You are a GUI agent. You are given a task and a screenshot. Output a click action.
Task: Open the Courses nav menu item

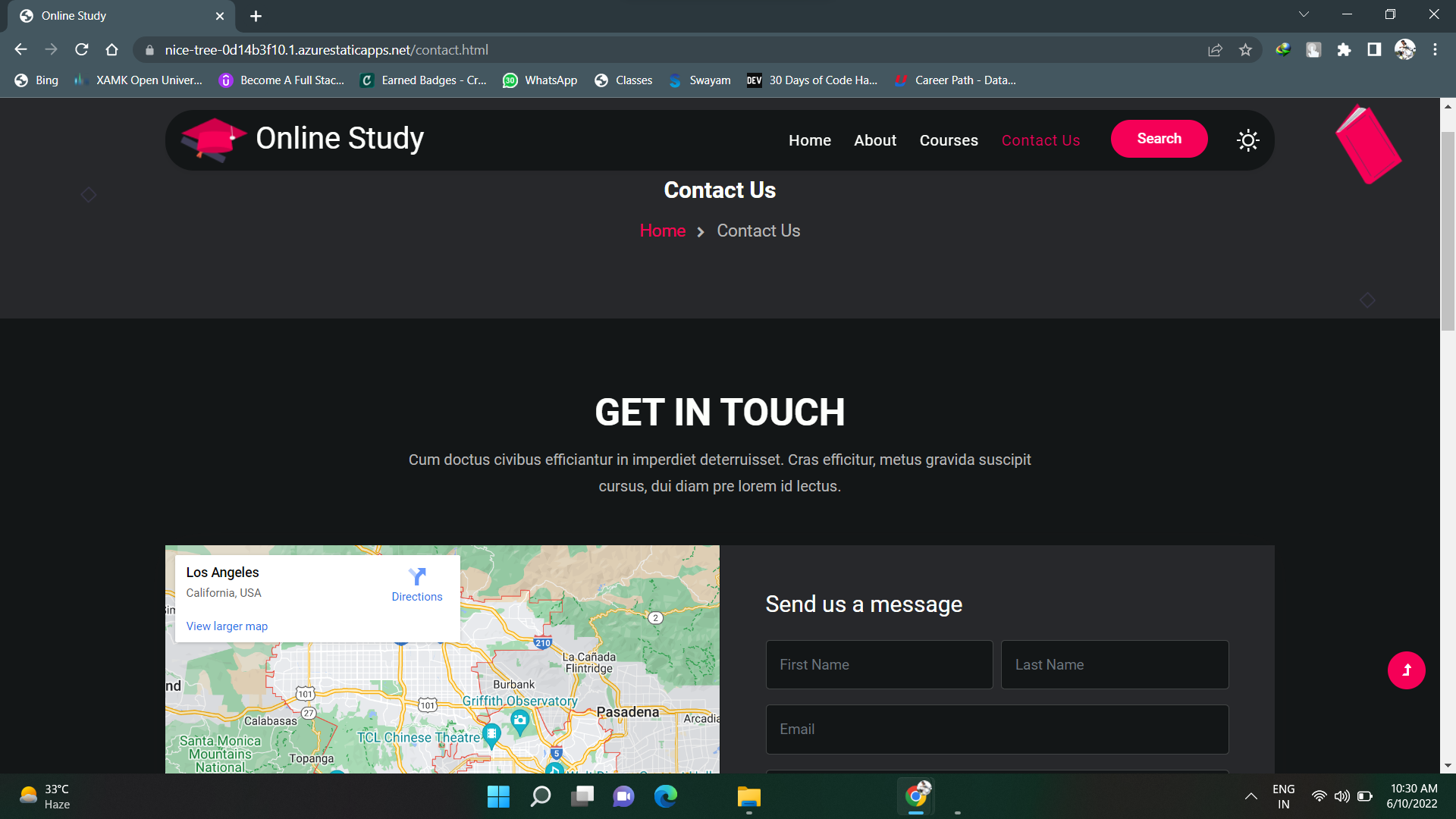point(949,140)
